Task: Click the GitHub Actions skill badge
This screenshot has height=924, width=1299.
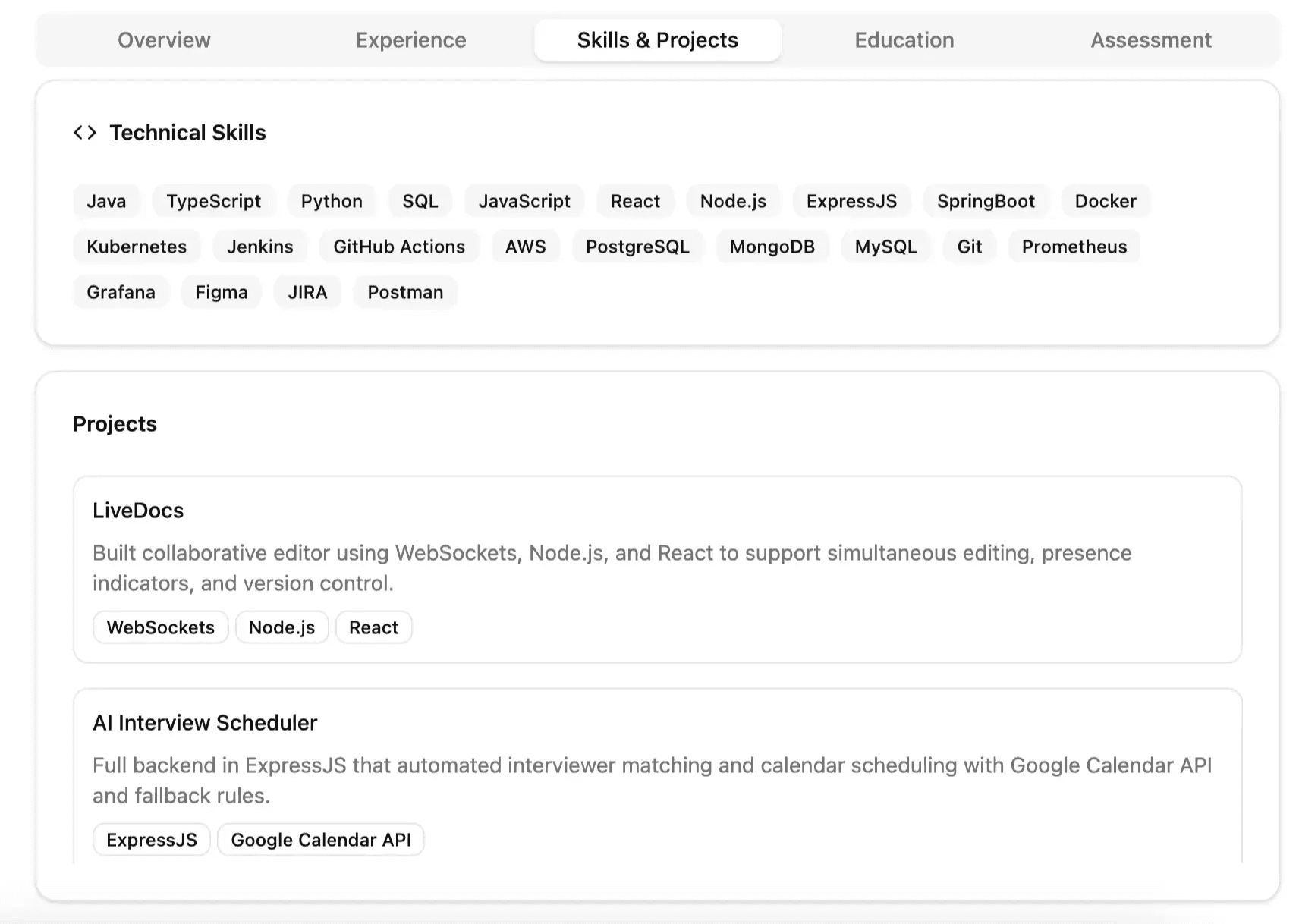Action: (x=399, y=247)
